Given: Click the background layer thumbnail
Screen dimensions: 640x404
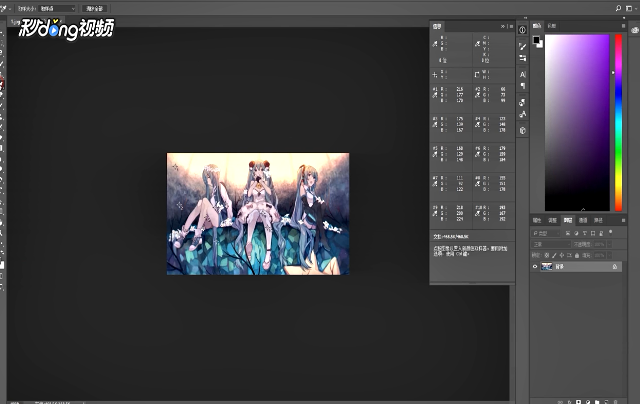Looking at the screenshot, I should click(x=547, y=266).
